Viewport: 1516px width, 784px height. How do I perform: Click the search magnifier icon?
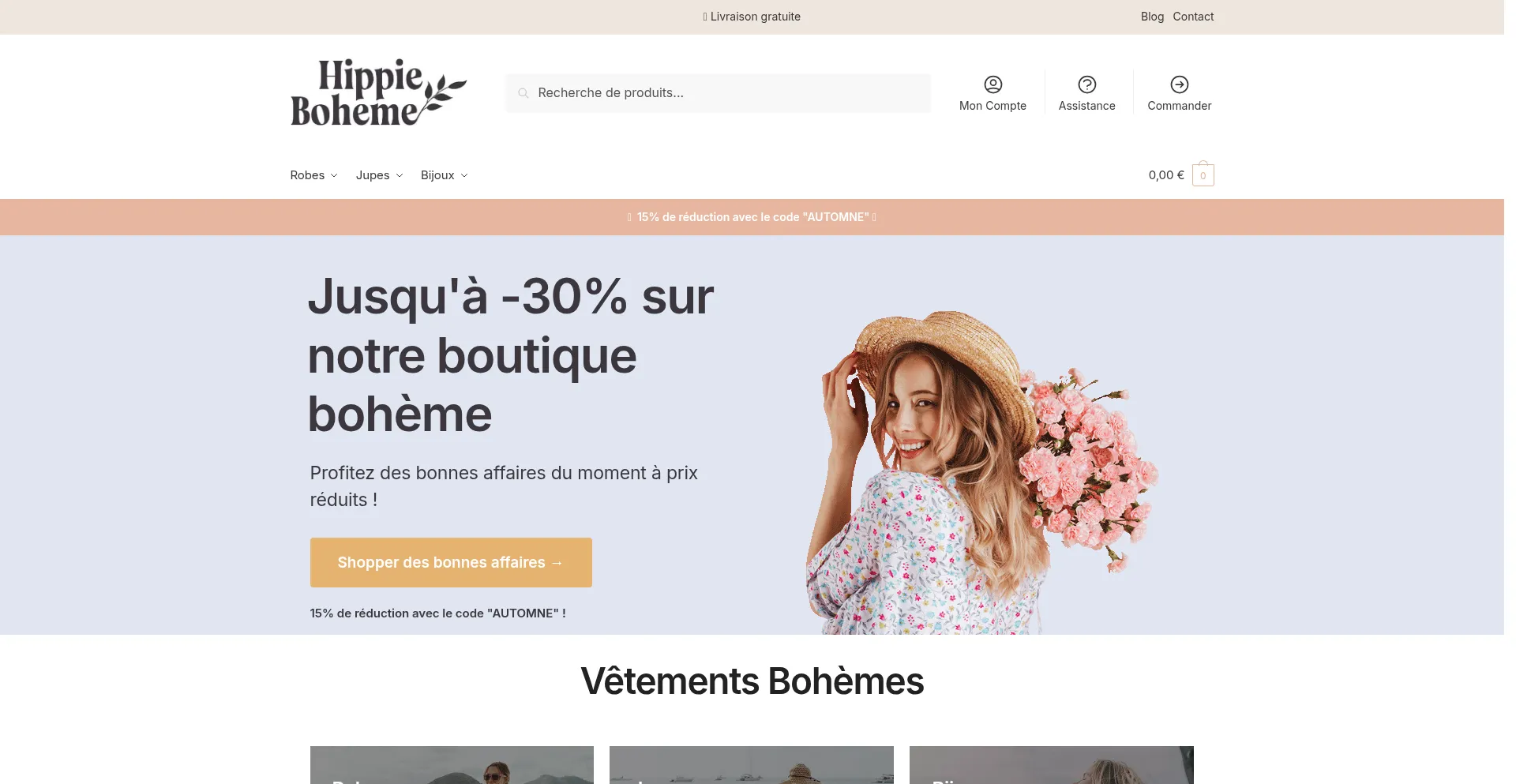pos(523,93)
